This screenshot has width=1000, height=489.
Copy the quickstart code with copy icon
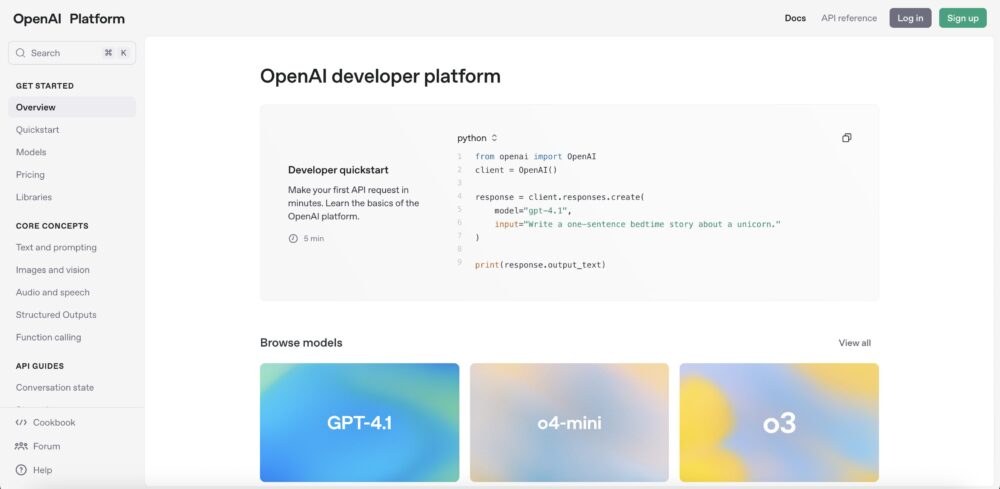coord(846,138)
